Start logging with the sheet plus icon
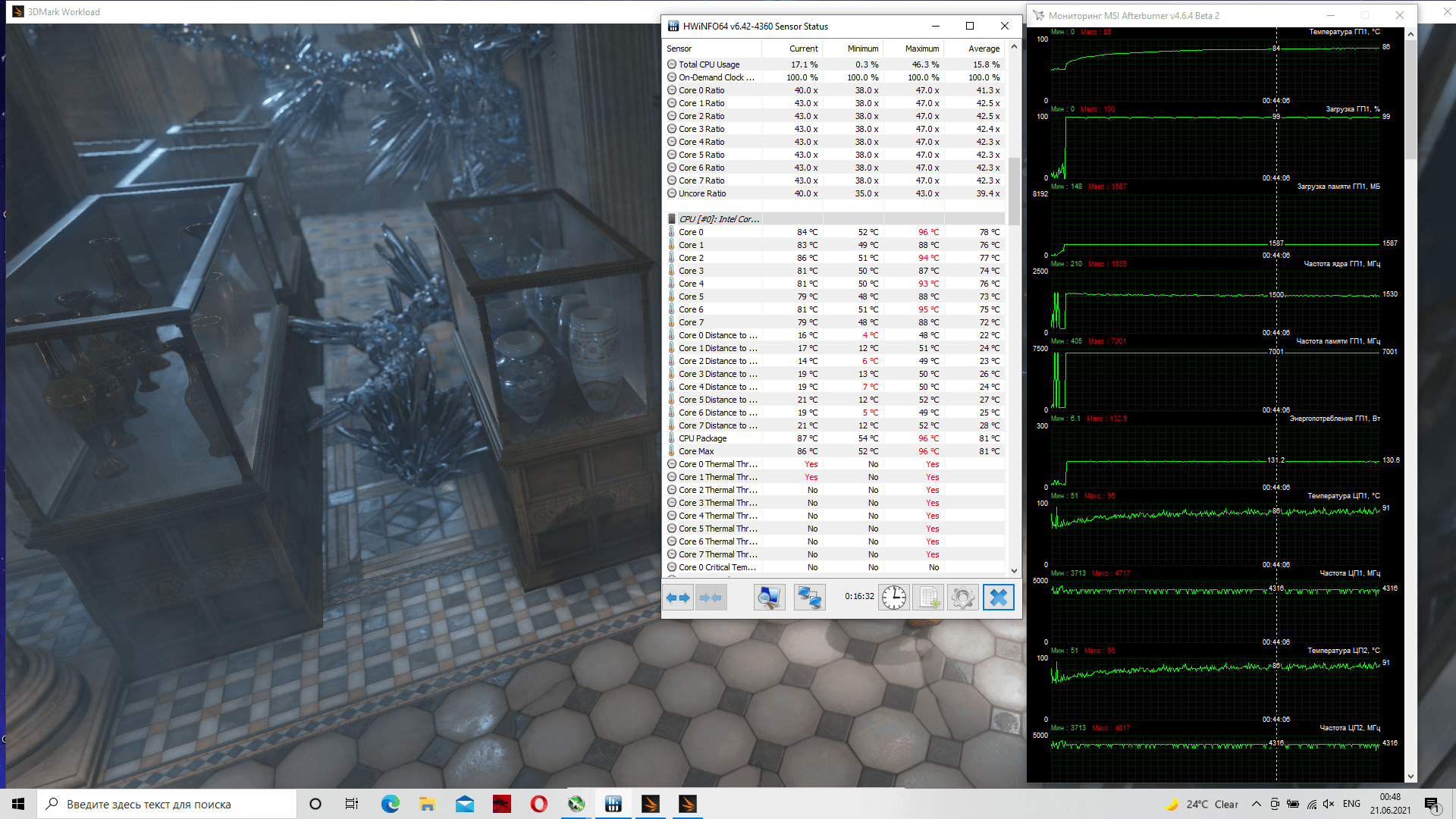Screen dimensions: 1456x819 click(928, 598)
